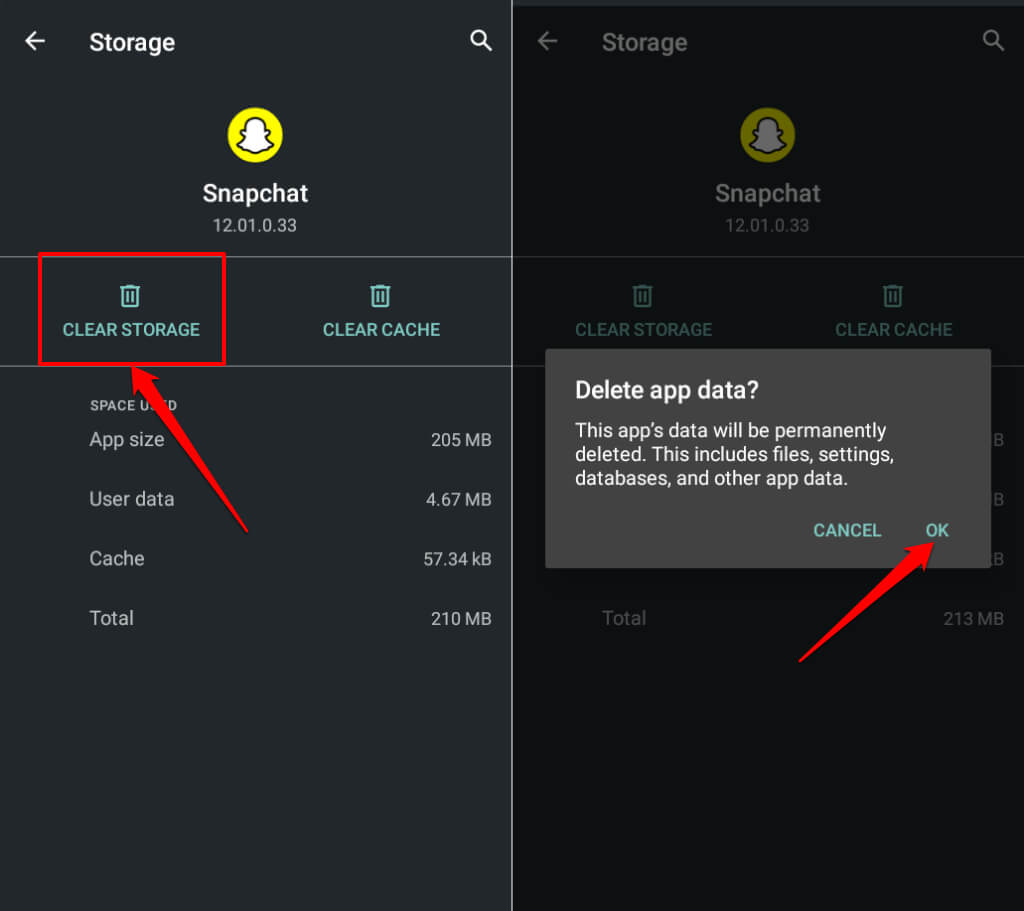The height and width of the screenshot is (911, 1024).
Task: Tap the back arrow on the left Storage screen
Action: [35, 41]
